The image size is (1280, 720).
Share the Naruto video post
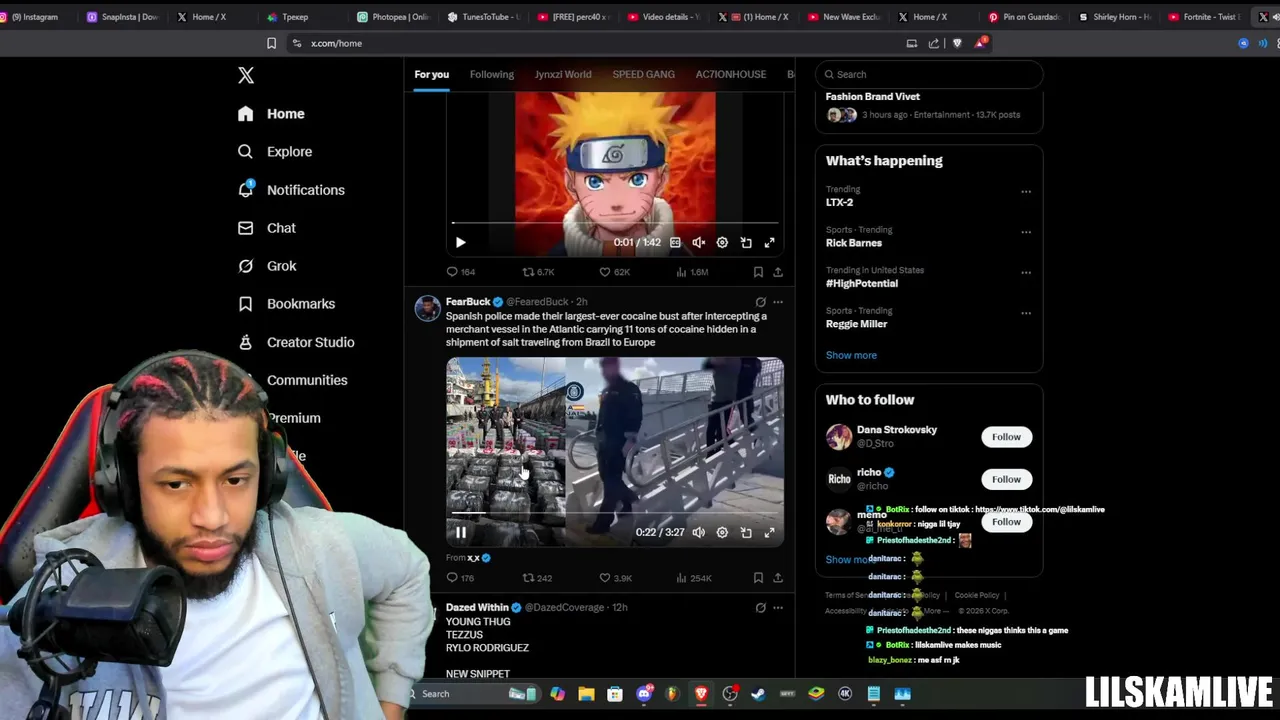(x=778, y=272)
